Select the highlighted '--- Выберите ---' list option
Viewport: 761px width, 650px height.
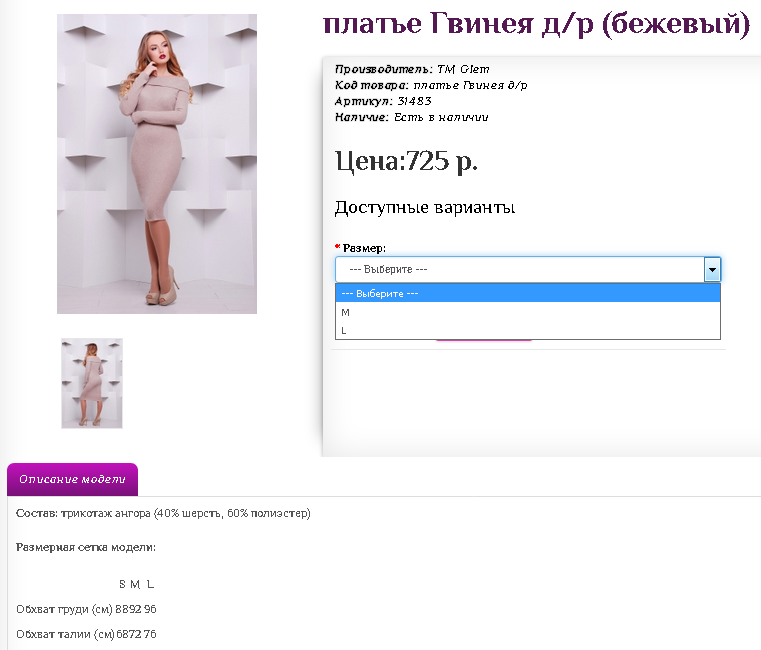[x=527, y=294]
